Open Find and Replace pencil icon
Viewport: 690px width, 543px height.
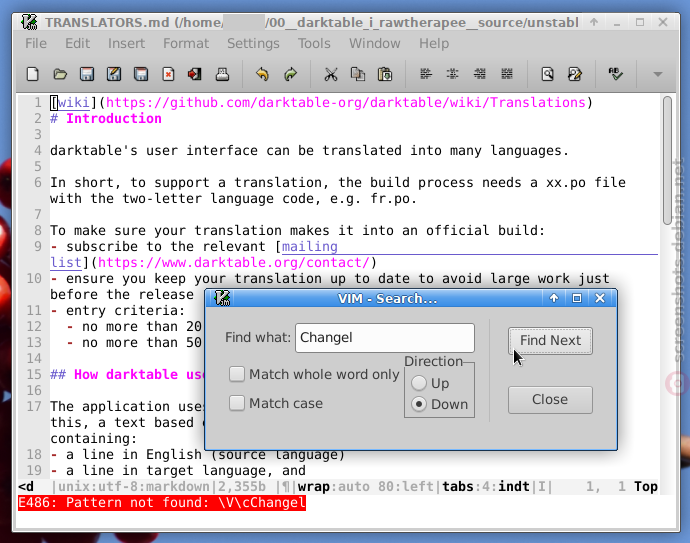tap(575, 74)
